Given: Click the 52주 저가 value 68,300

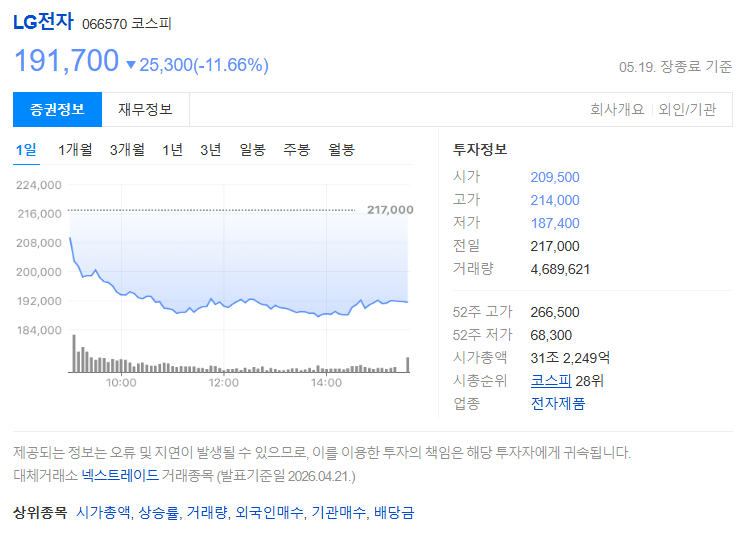Looking at the screenshot, I should (x=551, y=335).
